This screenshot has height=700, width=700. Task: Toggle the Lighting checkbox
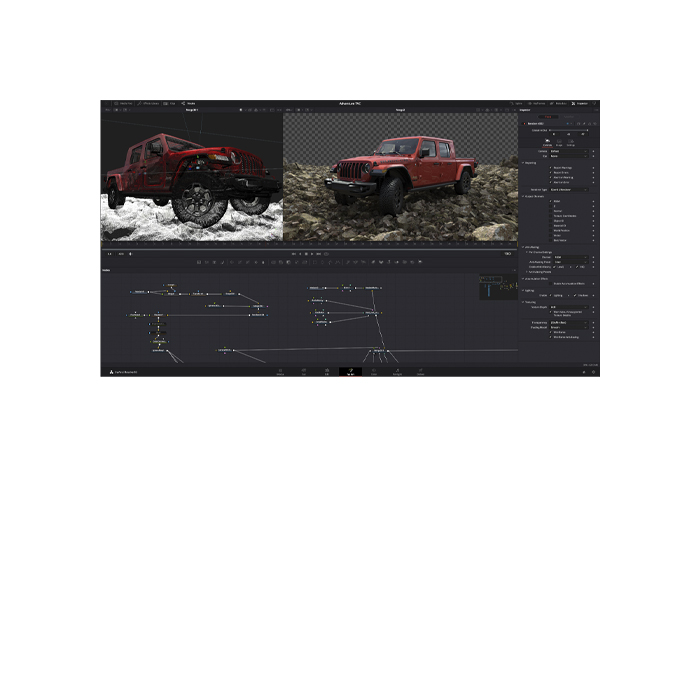(550, 295)
